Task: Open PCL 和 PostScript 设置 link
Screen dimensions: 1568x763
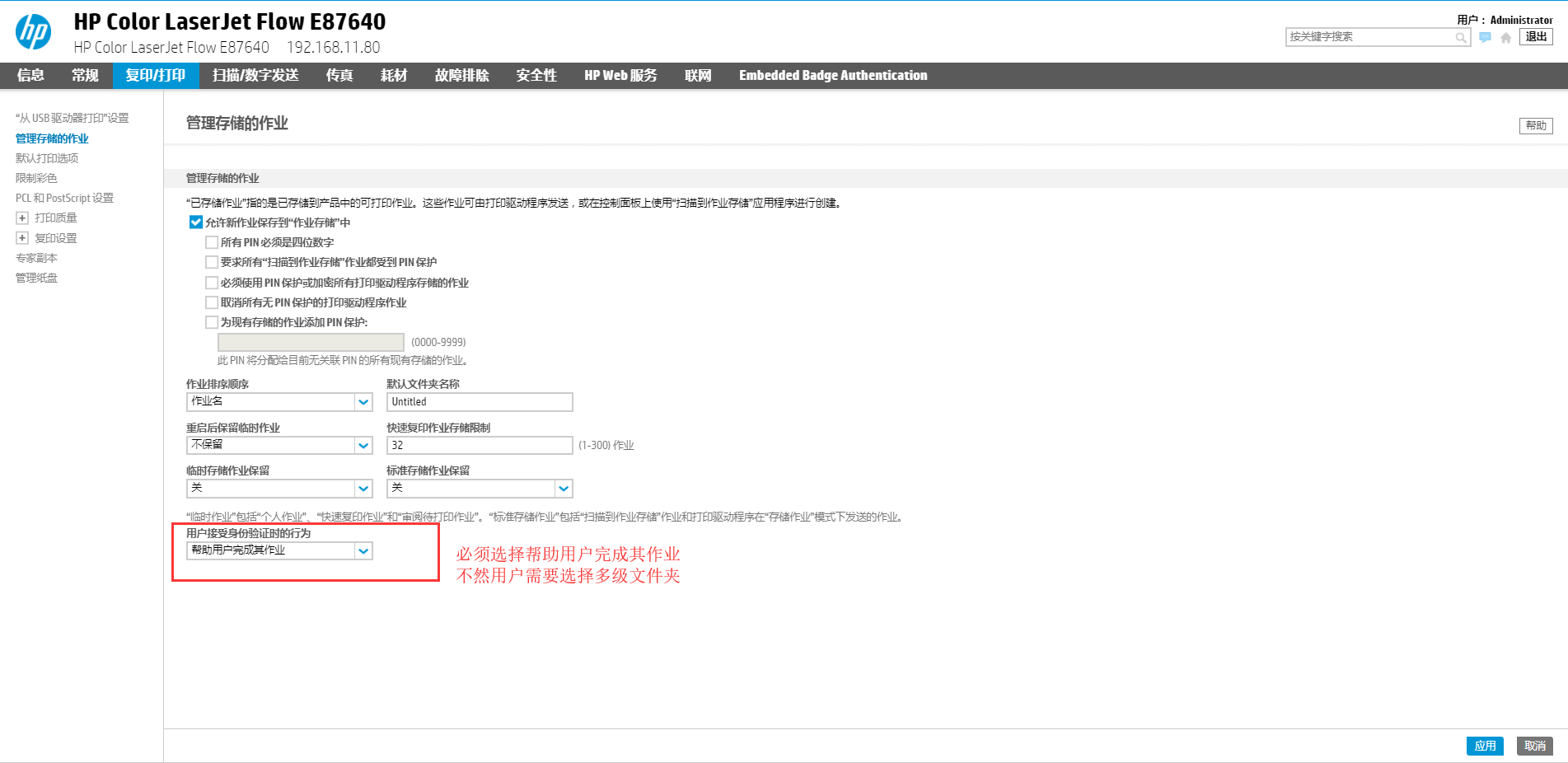Action: click(x=64, y=198)
